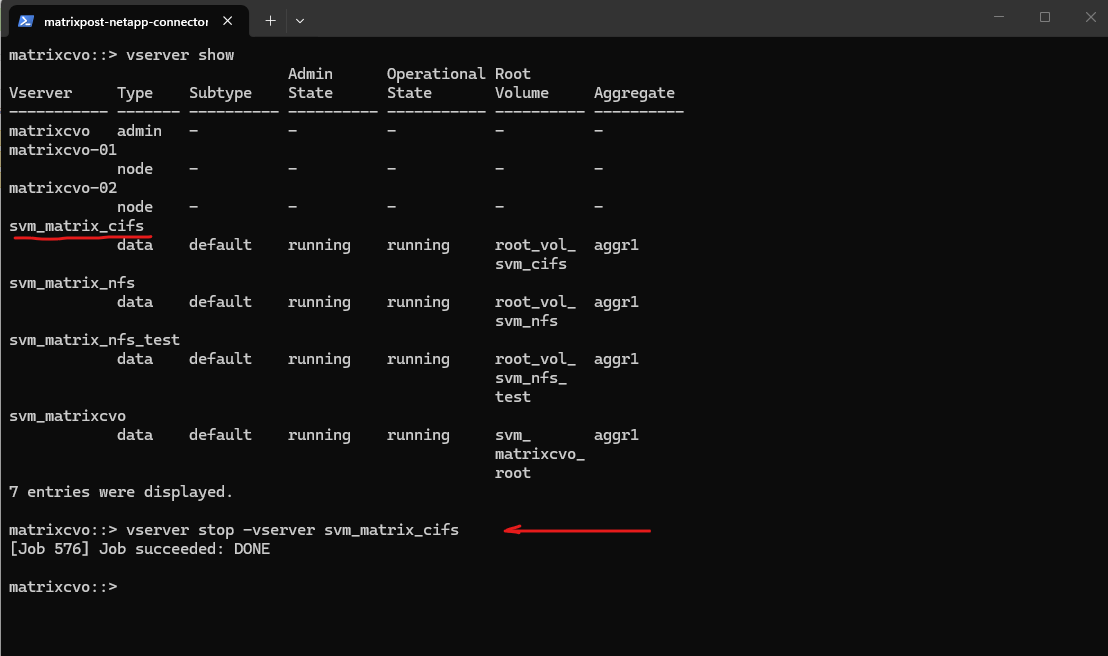The height and width of the screenshot is (656, 1108).
Task: Click the matrixcvo-01 node name
Action: click(x=63, y=150)
